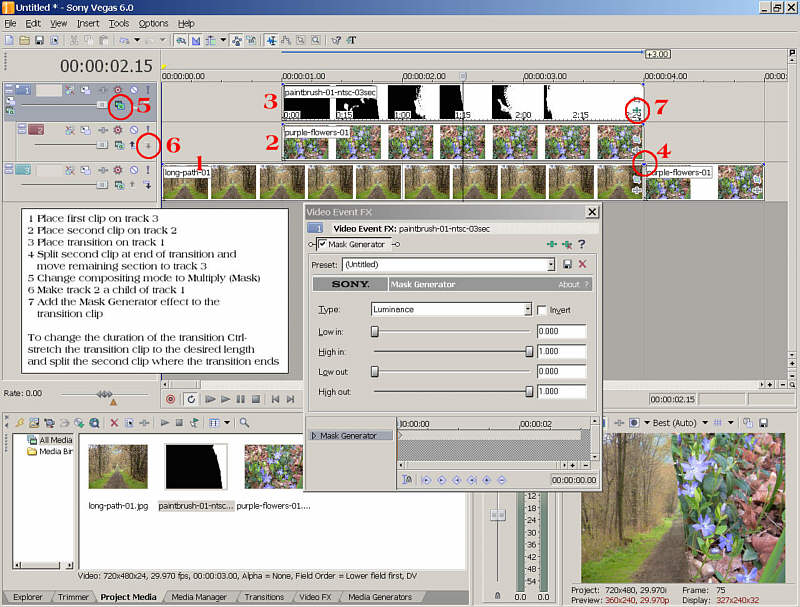
Task: Click the Low in slider handle
Action: coord(374,332)
